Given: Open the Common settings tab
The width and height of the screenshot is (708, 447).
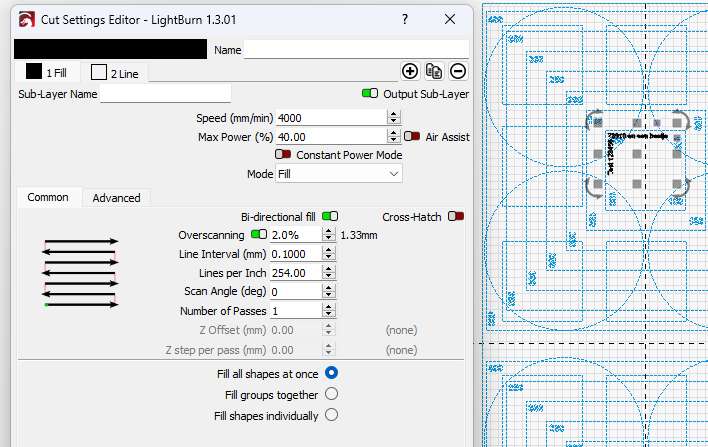Looking at the screenshot, I should click(x=49, y=197).
